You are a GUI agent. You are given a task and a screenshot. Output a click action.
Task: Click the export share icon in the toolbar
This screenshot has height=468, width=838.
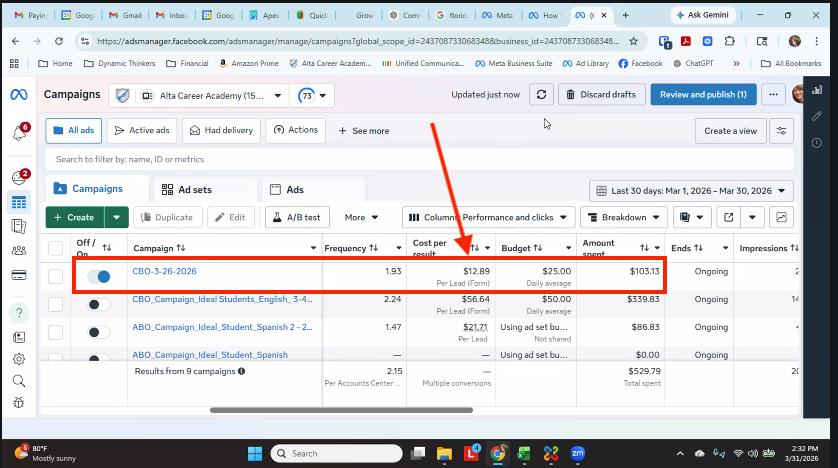pyautogui.click(x=728, y=217)
